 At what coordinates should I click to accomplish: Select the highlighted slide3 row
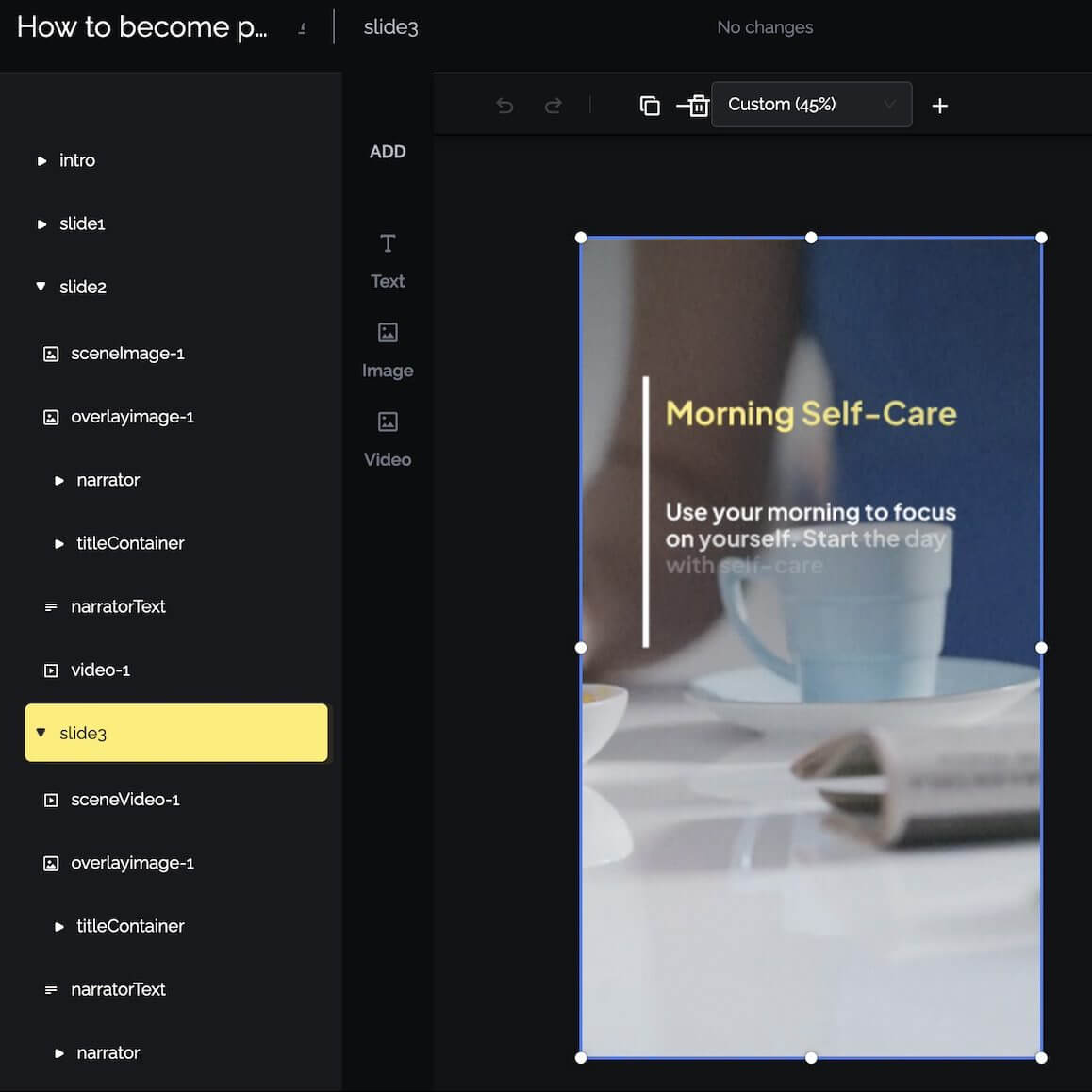(x=176, y=733)
